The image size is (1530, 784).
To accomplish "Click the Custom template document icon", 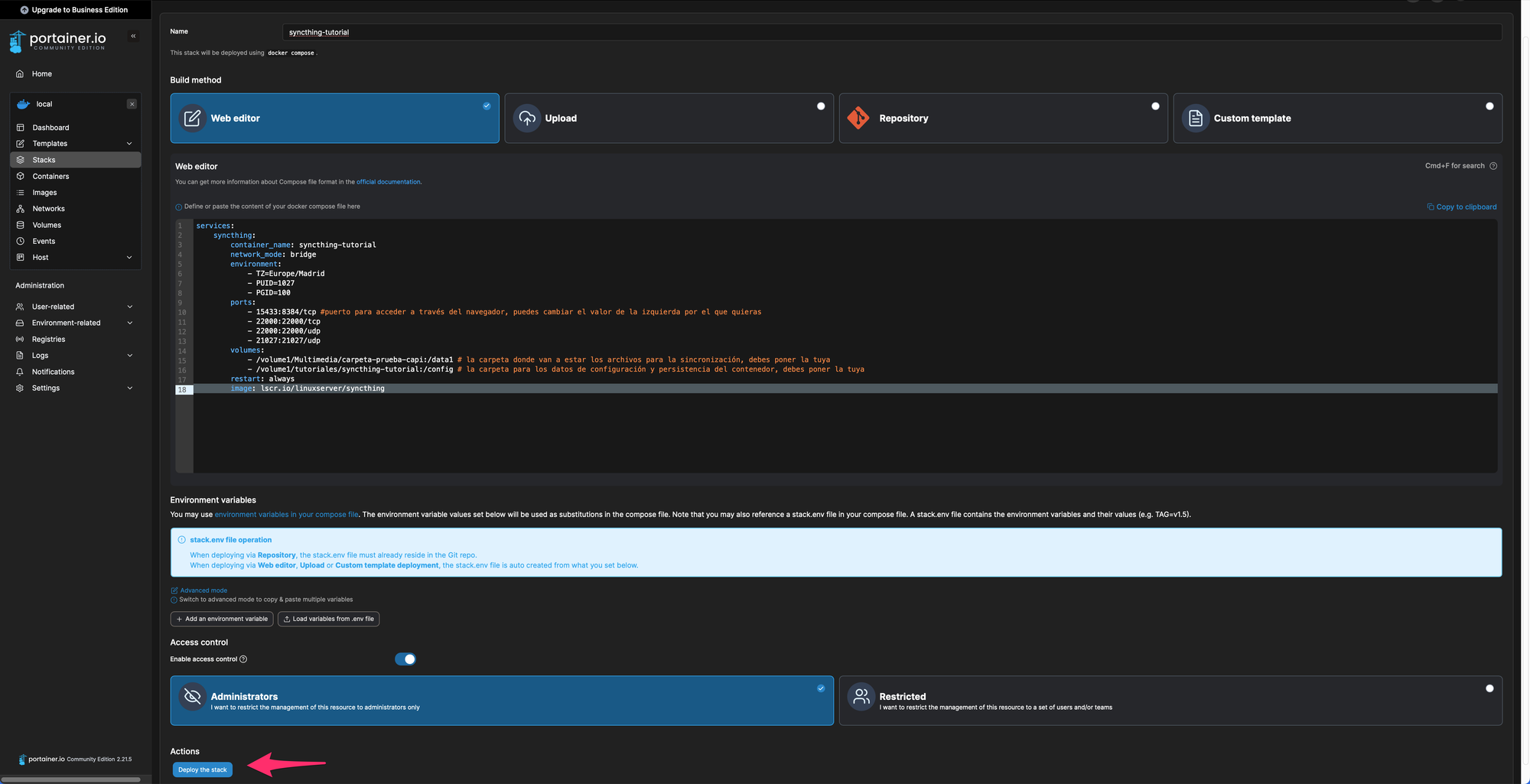I will [x=1196, y=119].
